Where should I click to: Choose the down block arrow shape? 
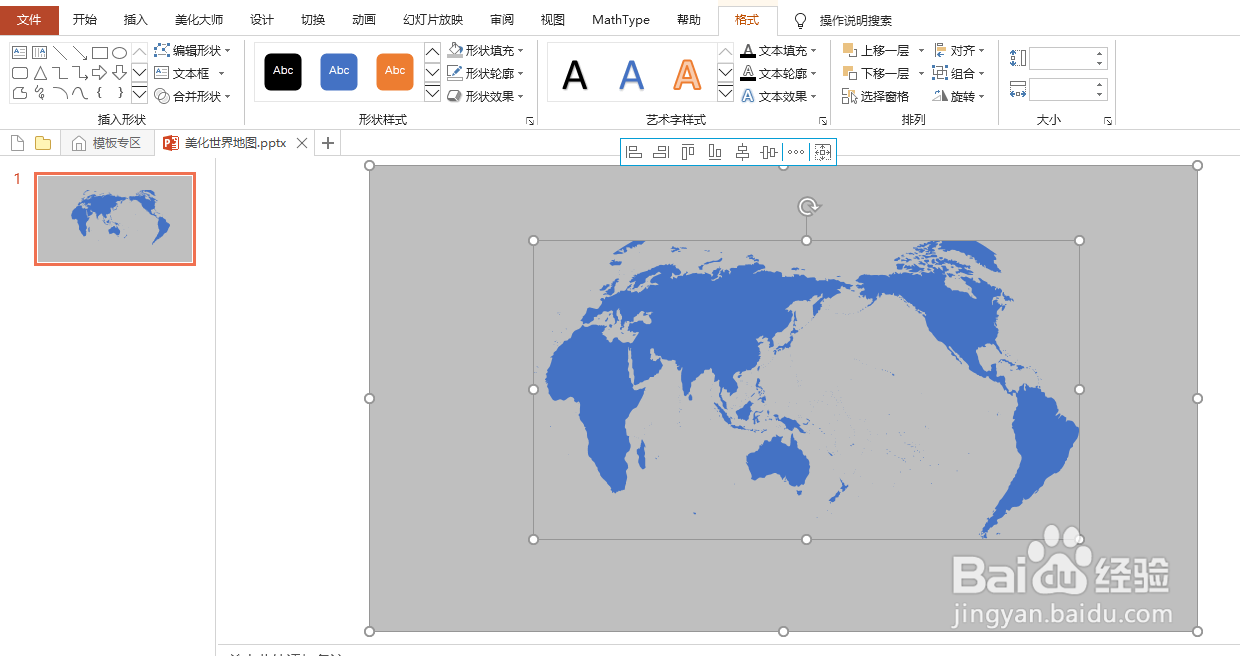tap(120, 73)
